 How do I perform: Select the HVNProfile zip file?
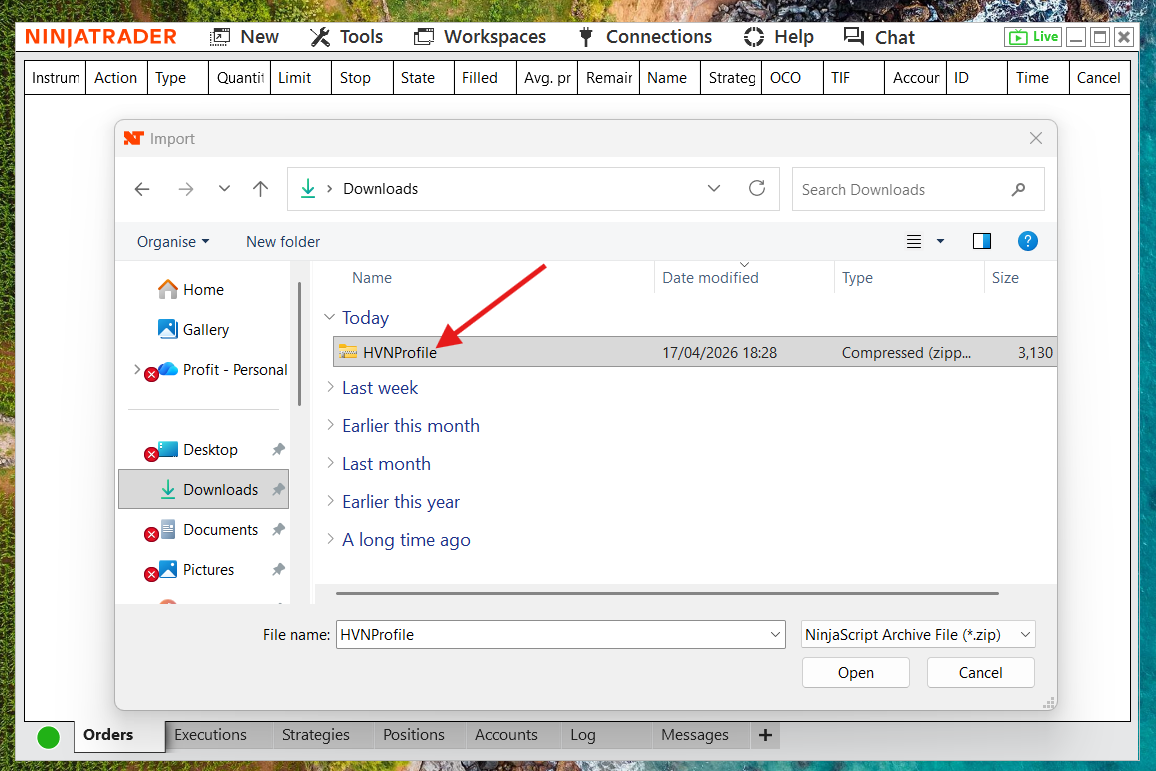[x=694, y=352]
